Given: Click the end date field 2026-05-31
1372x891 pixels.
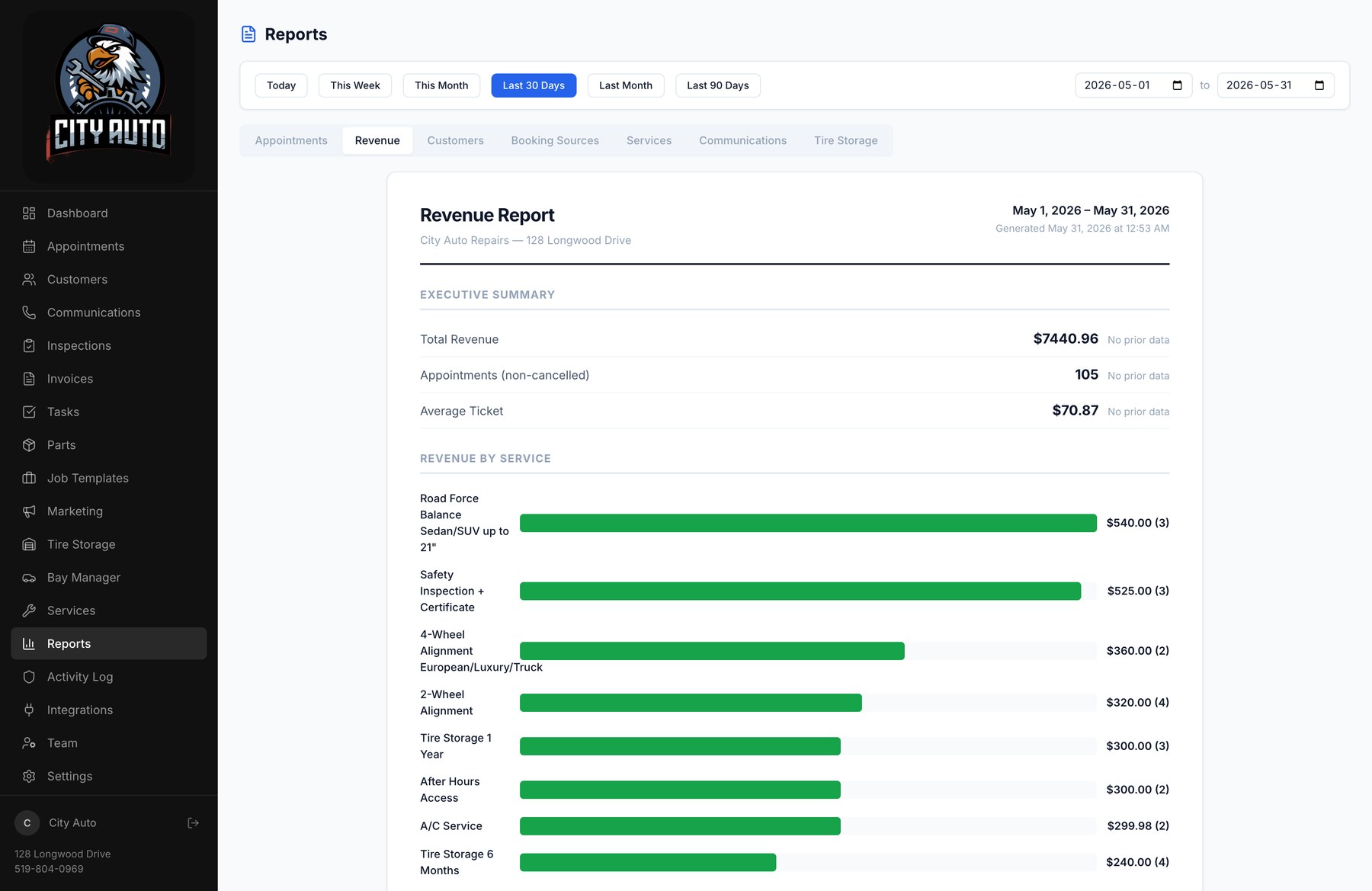Looking at the screenshot, I should (x=1275, y=85).
